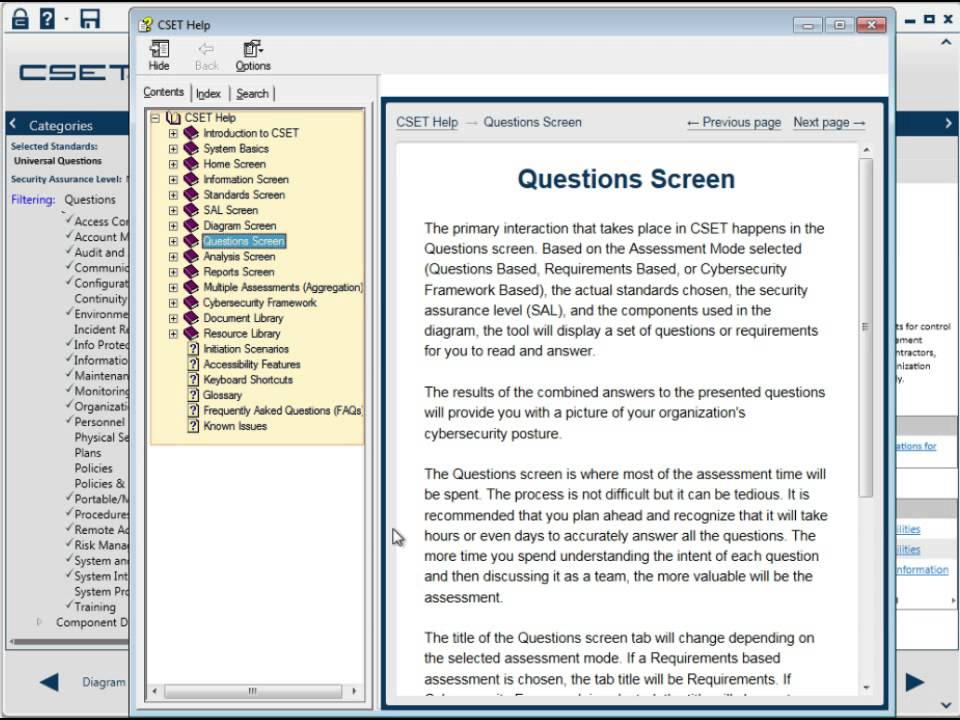The height and width of the screenshot is (720, 960).
Task: Click the right chevron in the blue header bar
Action: point(948,123)
